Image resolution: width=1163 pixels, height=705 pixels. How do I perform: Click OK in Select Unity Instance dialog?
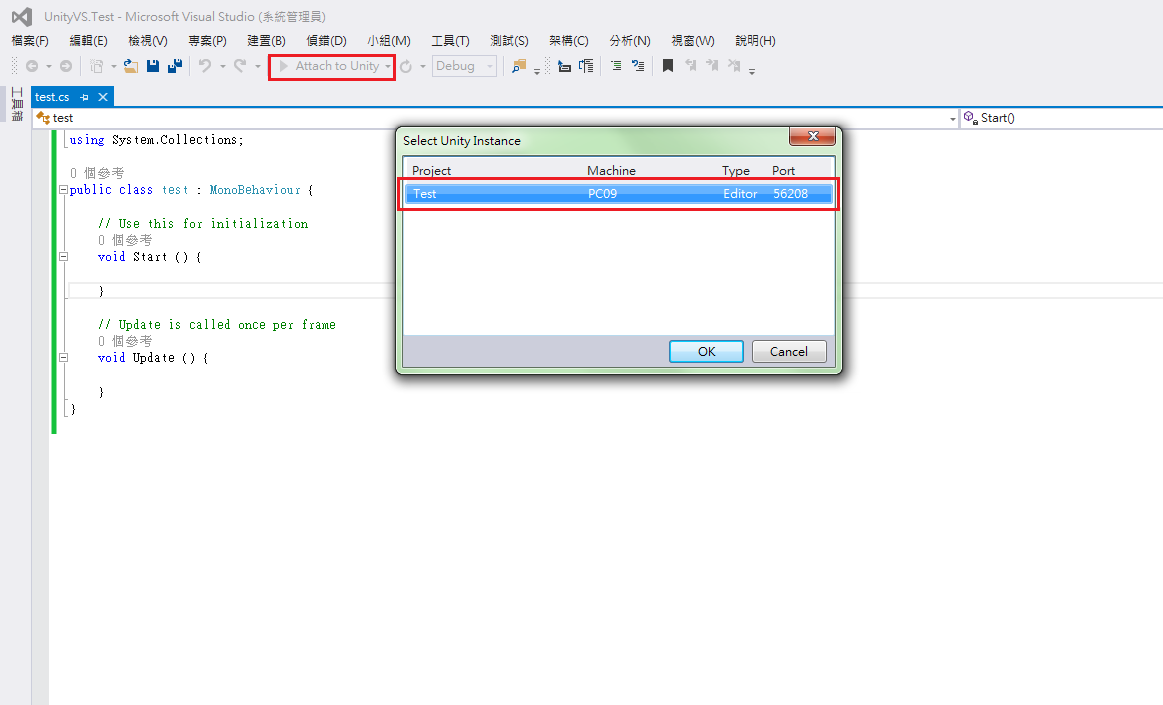(706, 351)
